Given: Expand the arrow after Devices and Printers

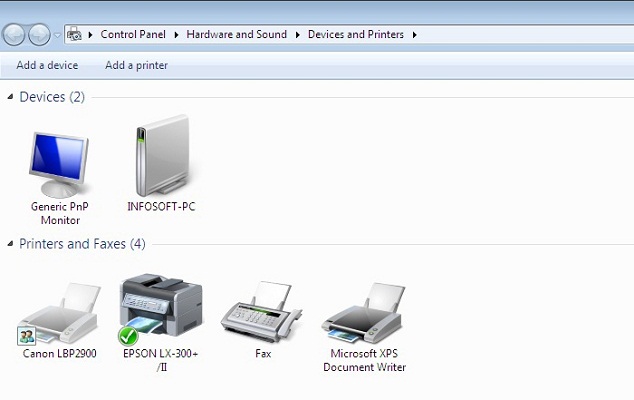Looking at the screenshot, I should point(414,35).
